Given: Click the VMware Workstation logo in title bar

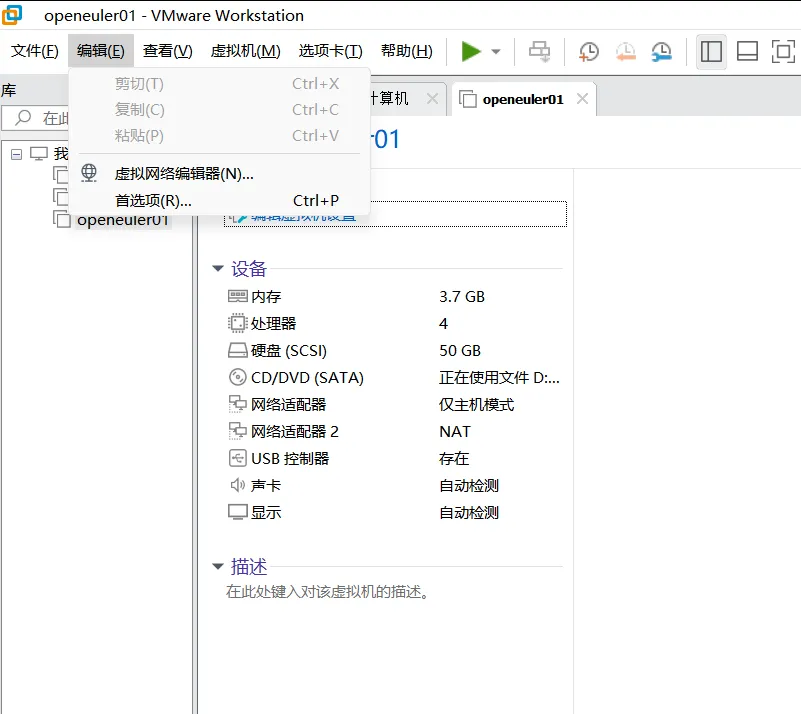Looking at the screenshot, I should (12, 14).
